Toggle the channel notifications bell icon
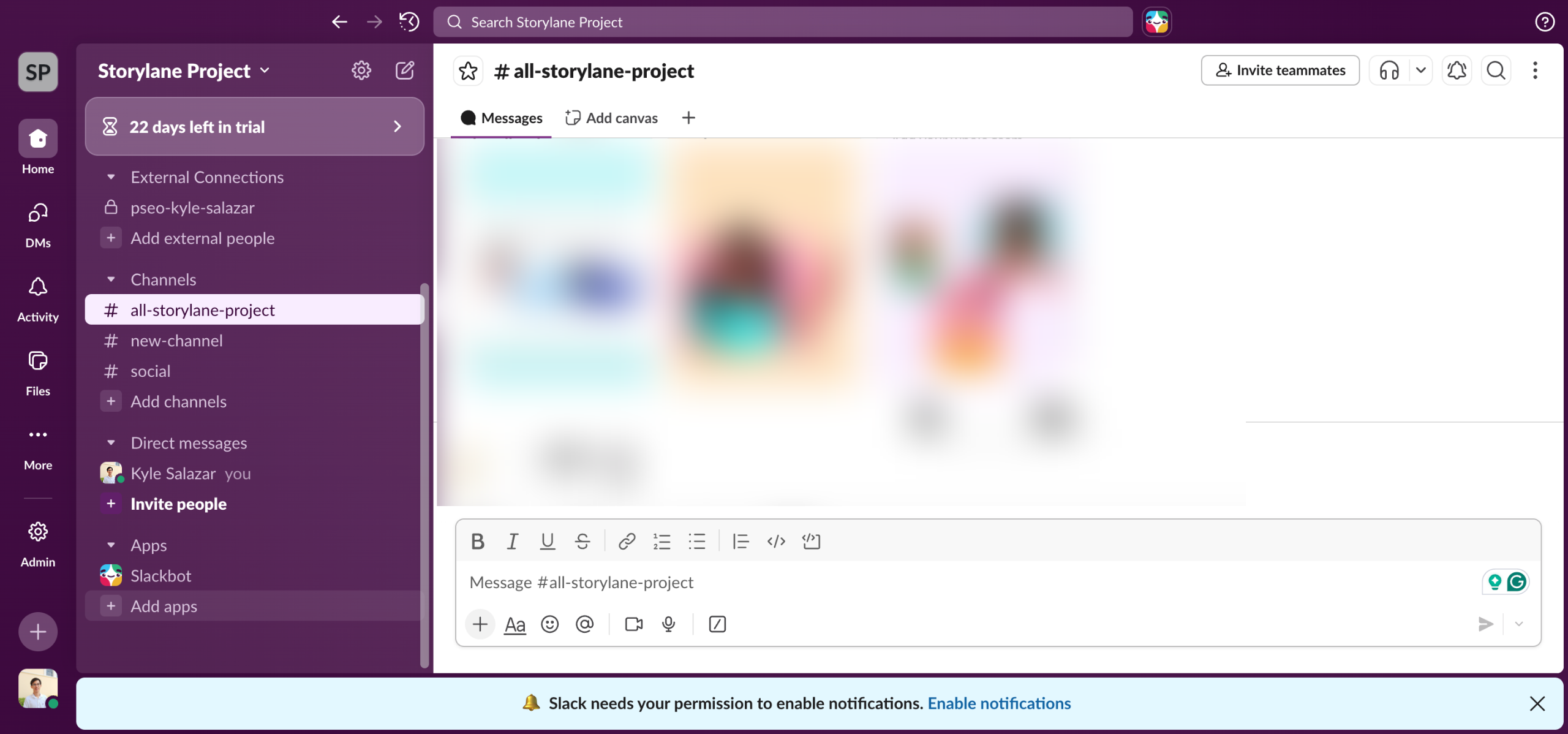This screenshot has height=734, width=1568. point(1457,70)
